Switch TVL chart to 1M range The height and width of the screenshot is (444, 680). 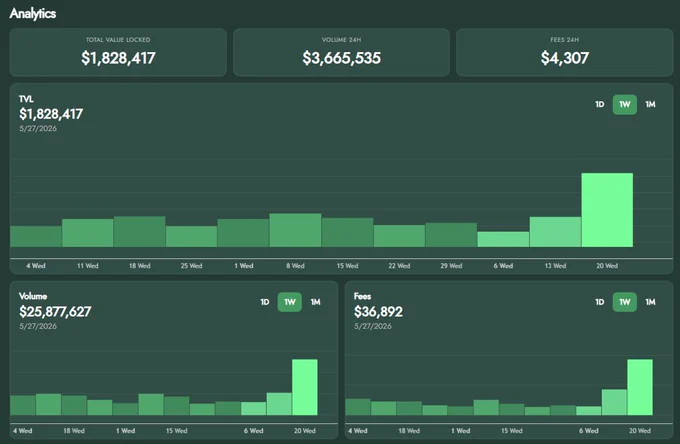[650, 104]
